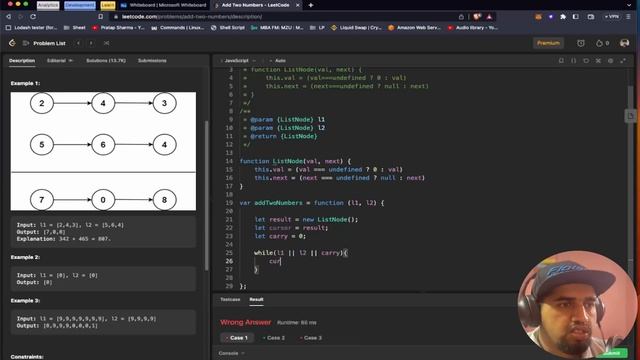Click the Brave rewards triangle icon

coord(489,17)
